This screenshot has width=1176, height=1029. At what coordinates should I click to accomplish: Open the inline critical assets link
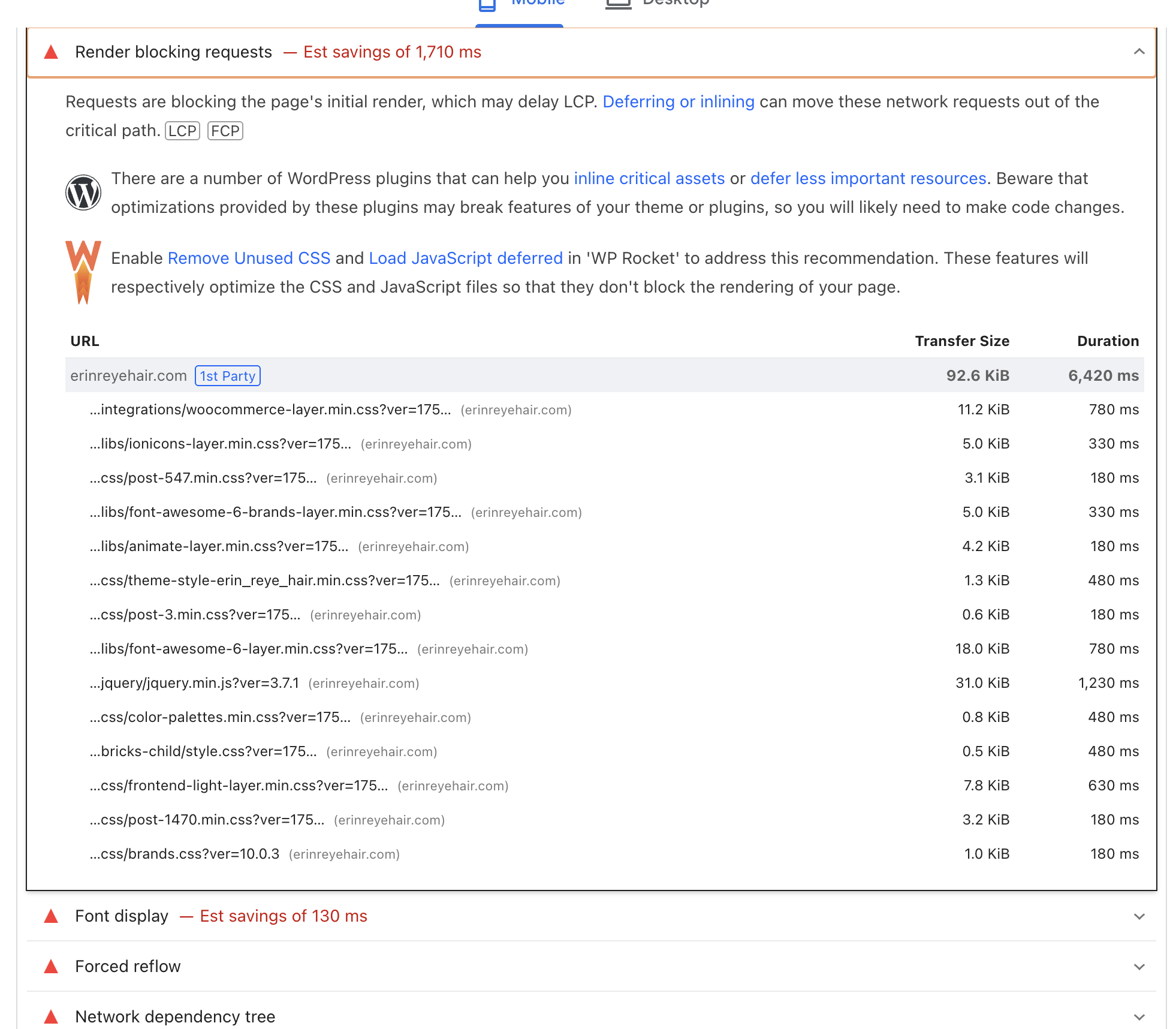click(650, 179)
